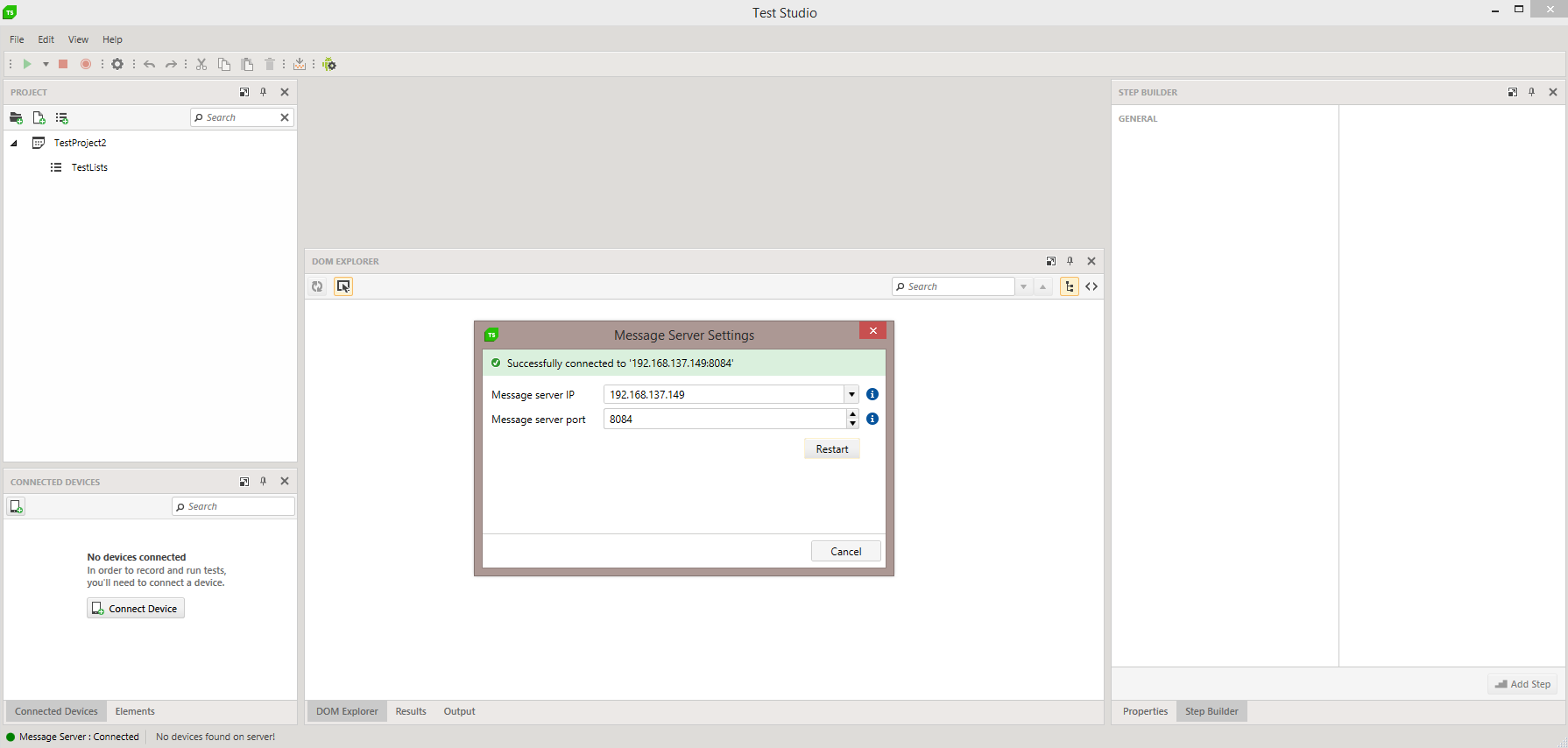
Task: Clear the Project panel search with the X
Action: click(285, 117)
